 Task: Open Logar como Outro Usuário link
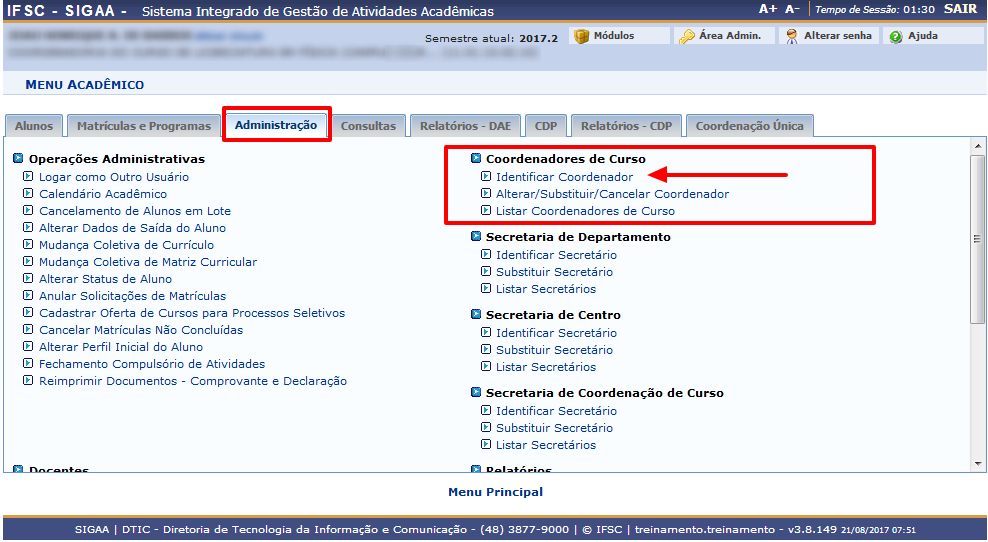click(113, 177)
